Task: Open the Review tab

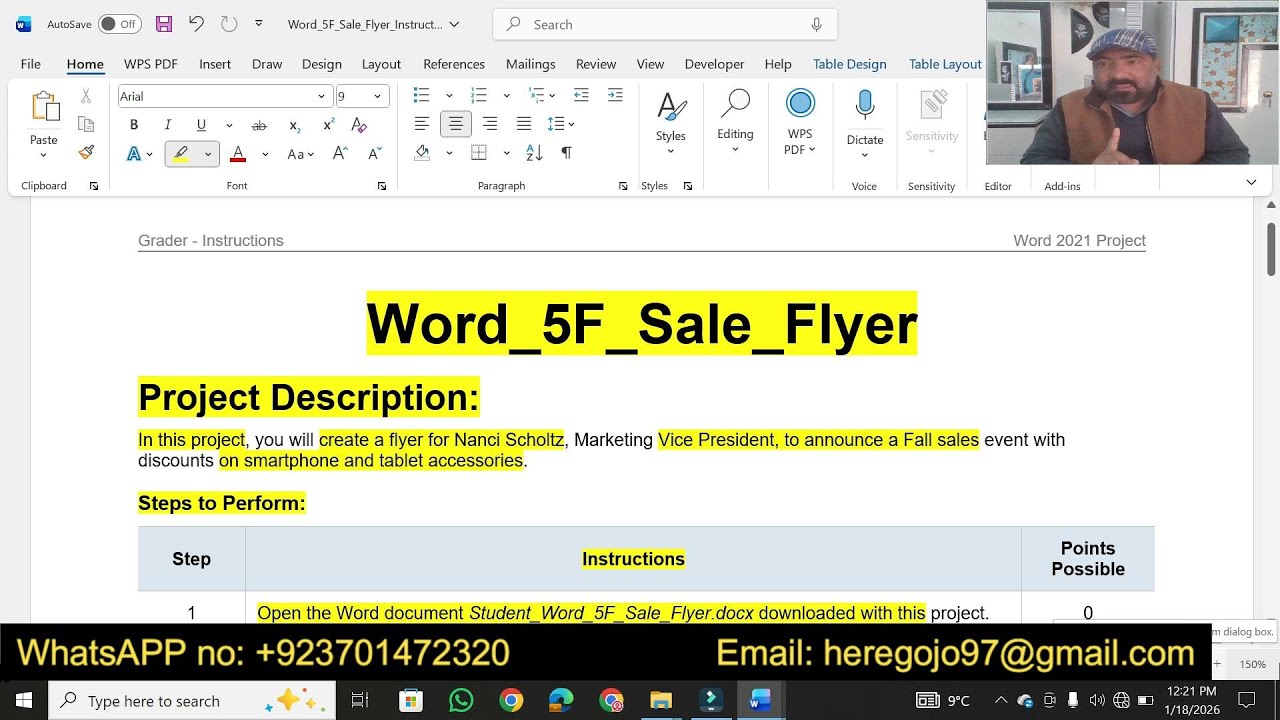Action: [x=596, y=64]
